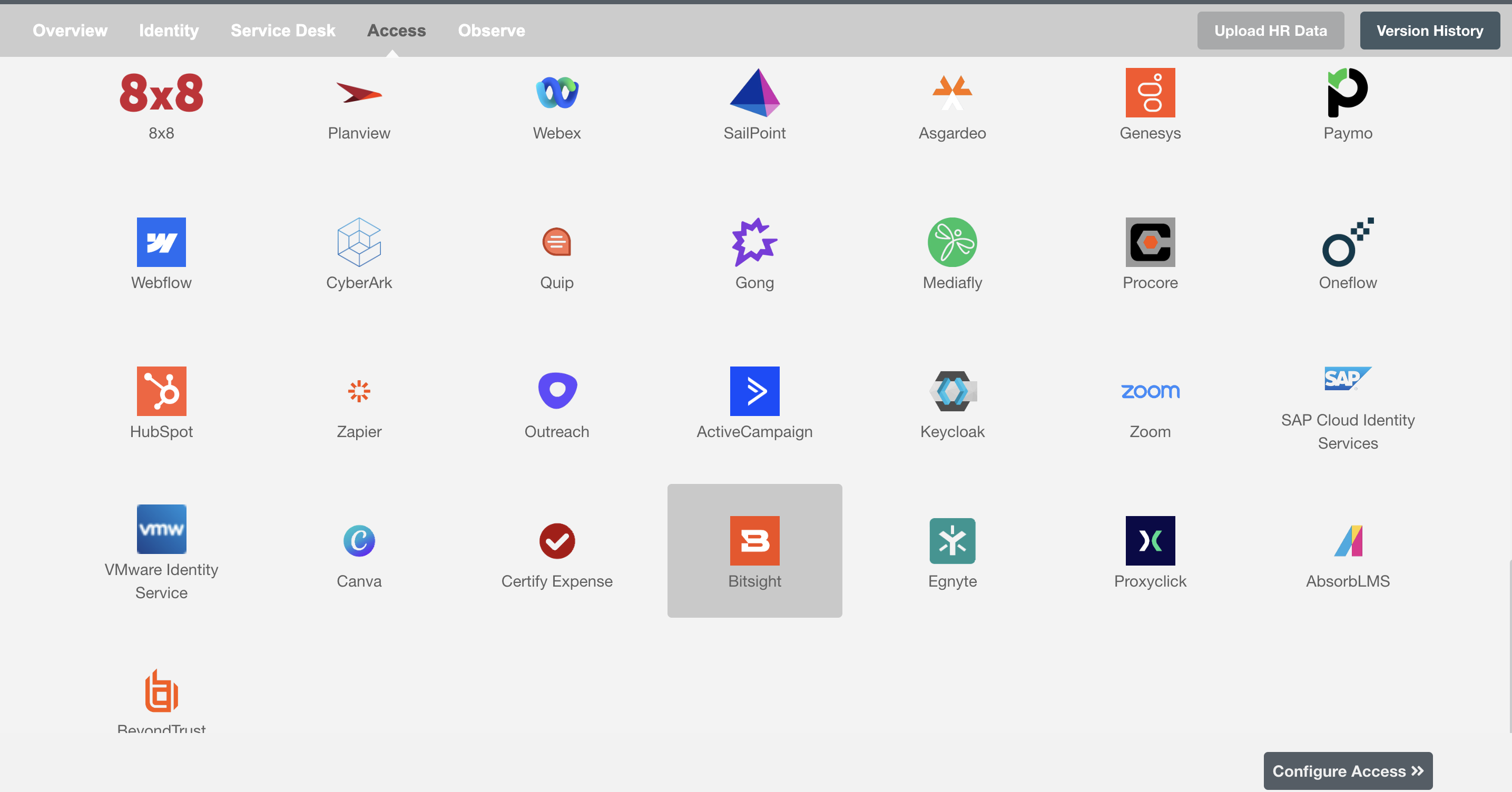The width and height of the screenshot is (1512, 792).
Task: Click the vertical scrollbar on the right edge
Action: coord(1510,645)
